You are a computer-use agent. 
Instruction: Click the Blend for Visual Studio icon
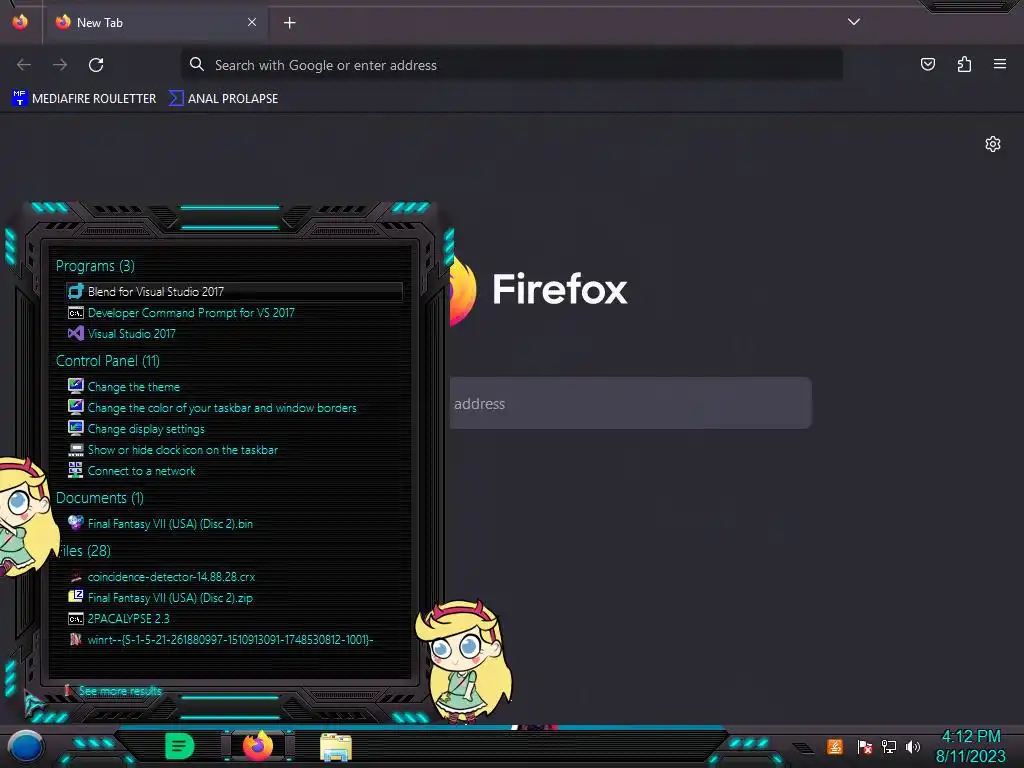(x=76, y=291)
